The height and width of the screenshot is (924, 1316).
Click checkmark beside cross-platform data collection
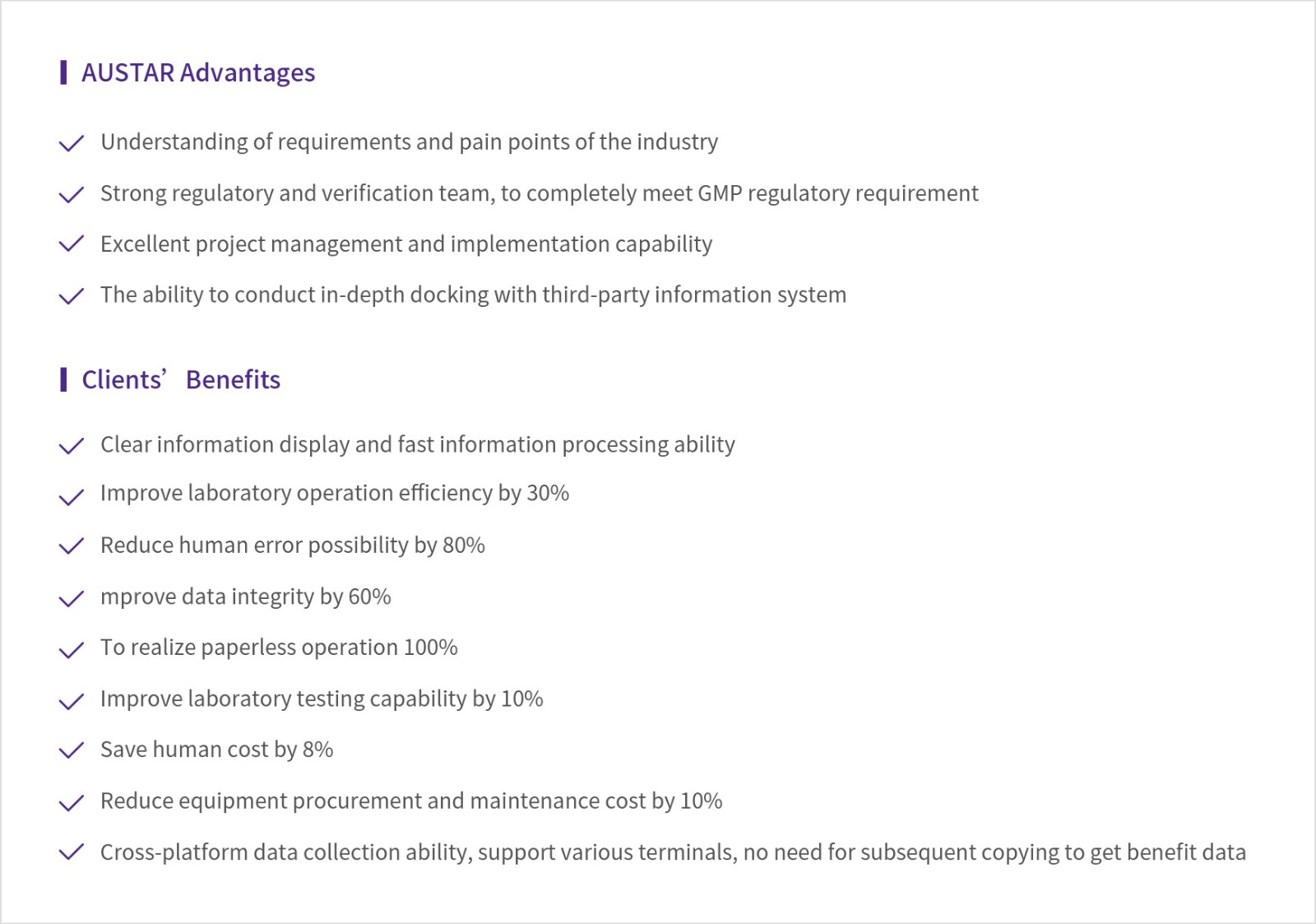(72, 852)
